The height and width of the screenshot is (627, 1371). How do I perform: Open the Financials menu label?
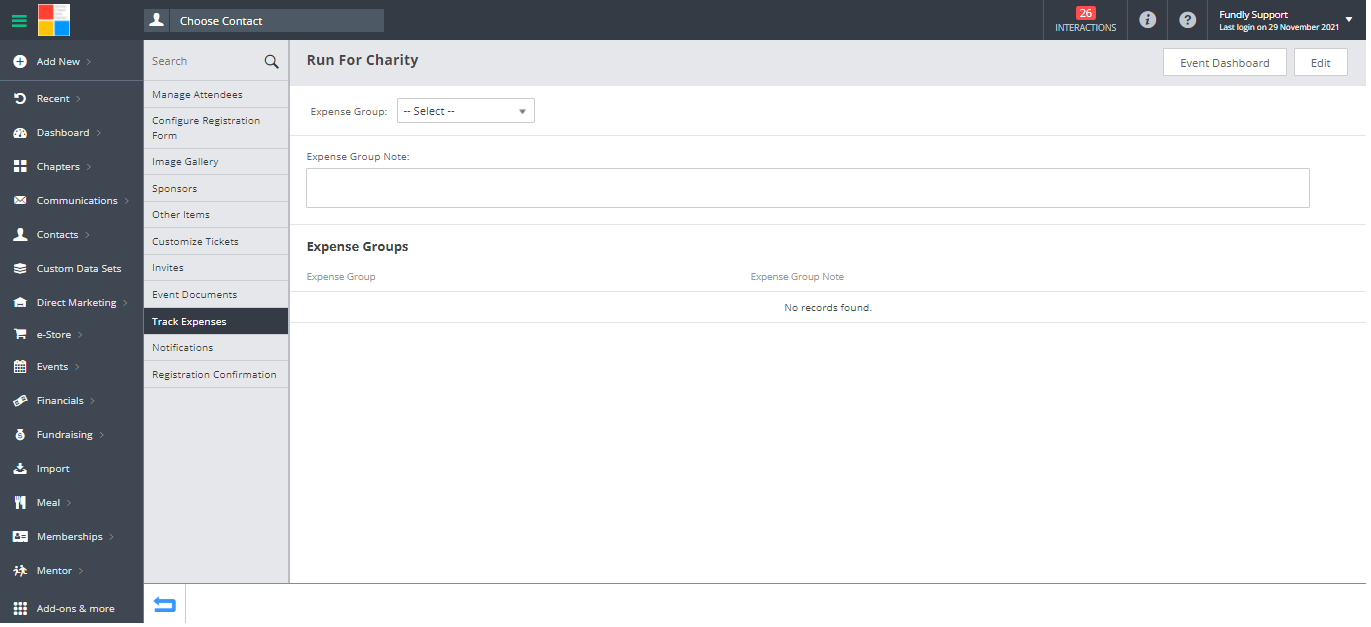coord(60,401)
